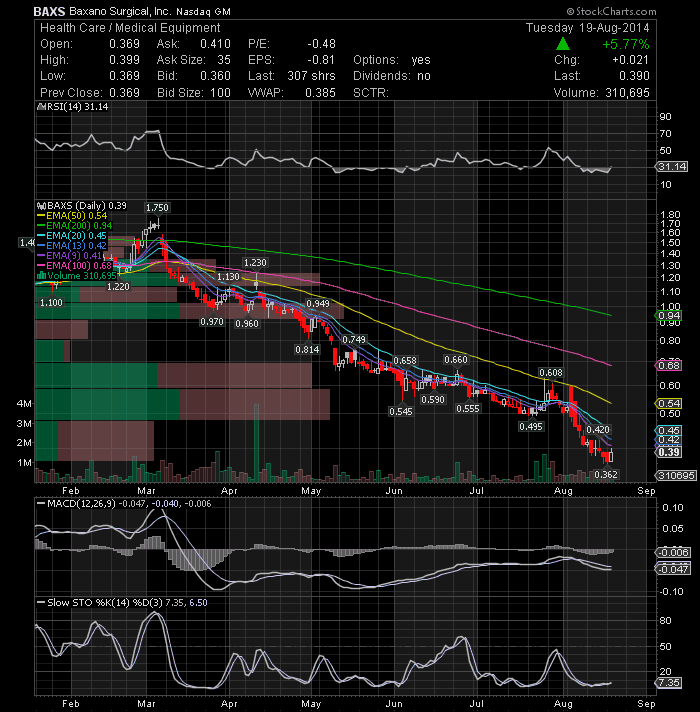This screenshot has height=712, width=700.
Task: Click the 0.362 low price annotation
Action: coord(606,475)
